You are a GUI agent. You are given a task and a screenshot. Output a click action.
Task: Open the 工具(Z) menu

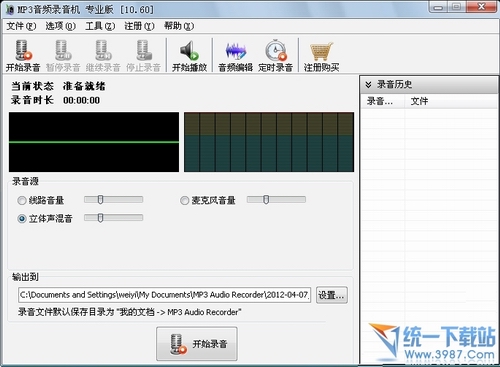(x=100, y=26)
